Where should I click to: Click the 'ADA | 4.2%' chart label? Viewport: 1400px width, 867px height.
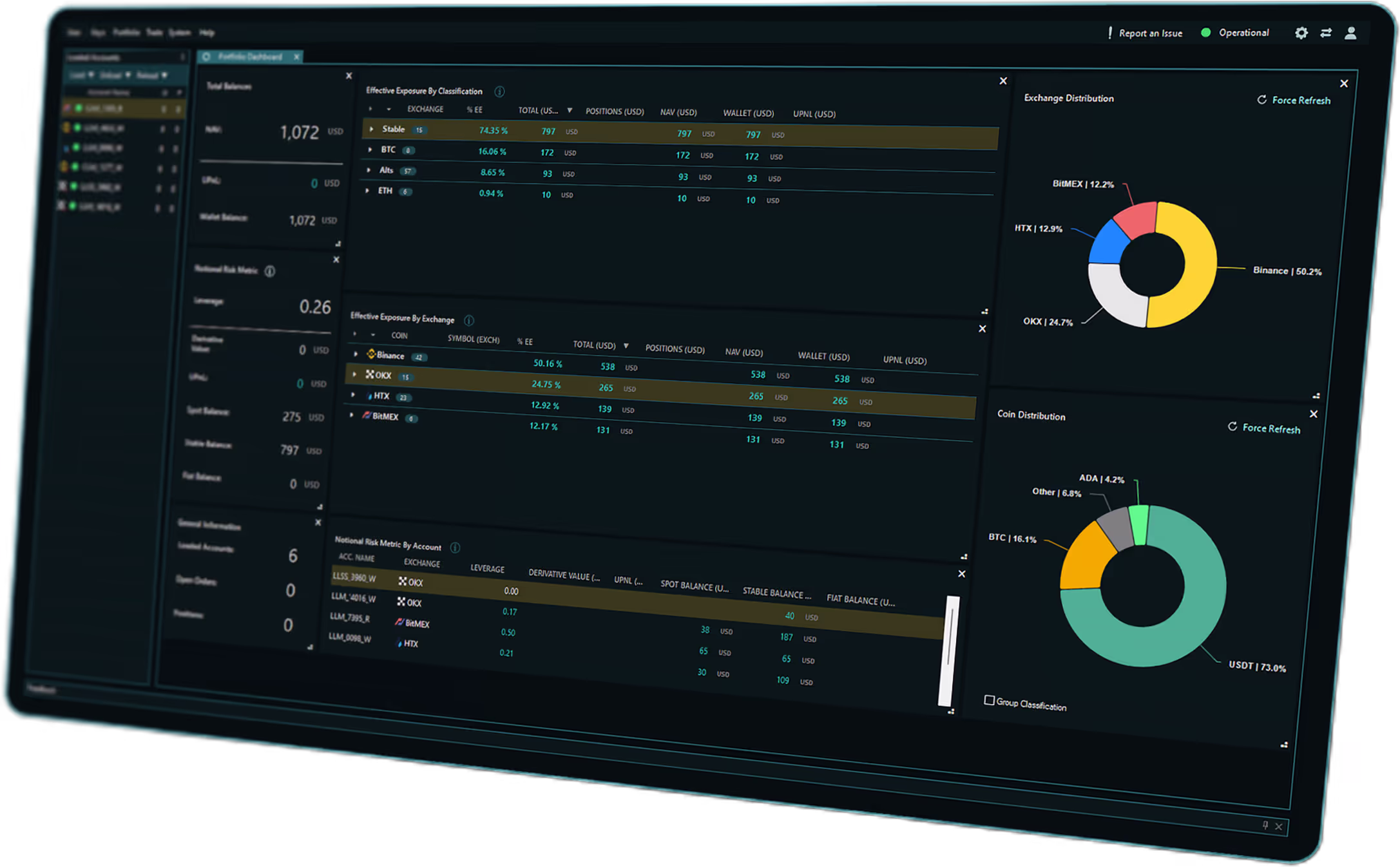click(x=1101, y=479)
